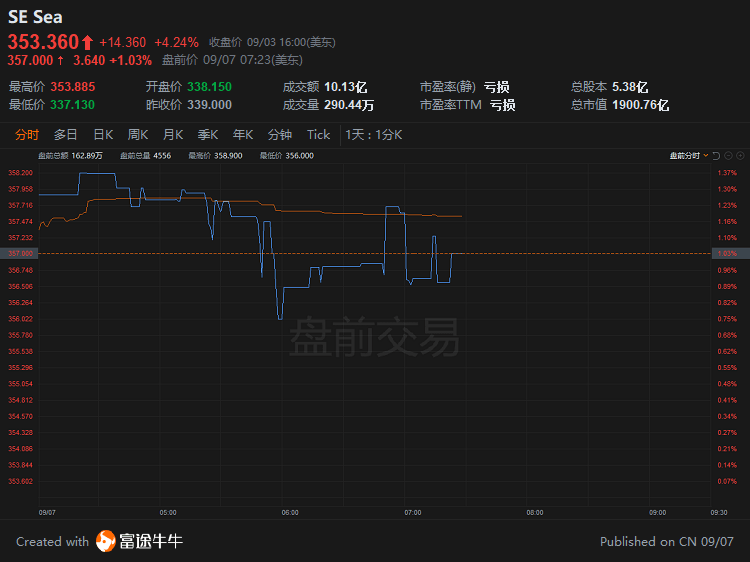Click the 1天 : 1分K period selector

tap(373, 135)
